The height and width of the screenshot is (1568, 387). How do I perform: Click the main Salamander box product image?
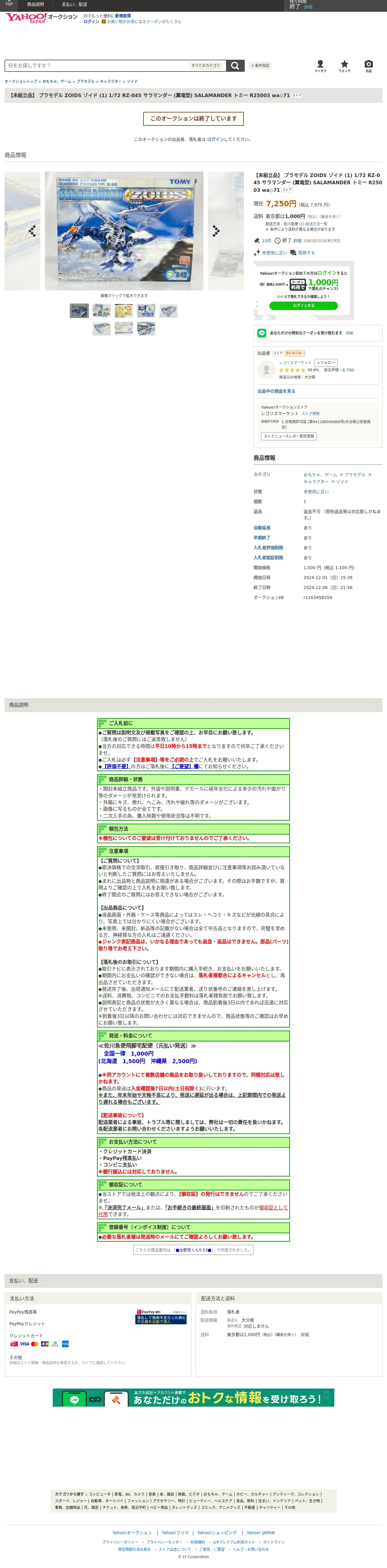point(124,231)
